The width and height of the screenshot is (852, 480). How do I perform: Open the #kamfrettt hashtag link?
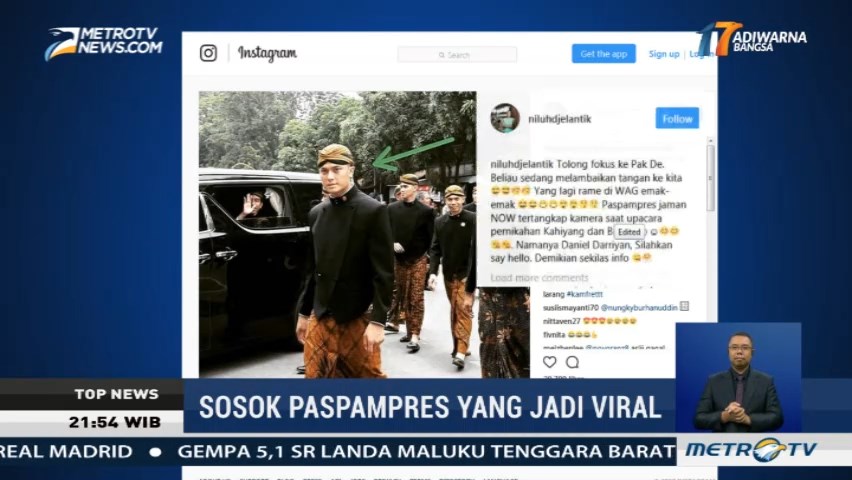coord(585,294)
